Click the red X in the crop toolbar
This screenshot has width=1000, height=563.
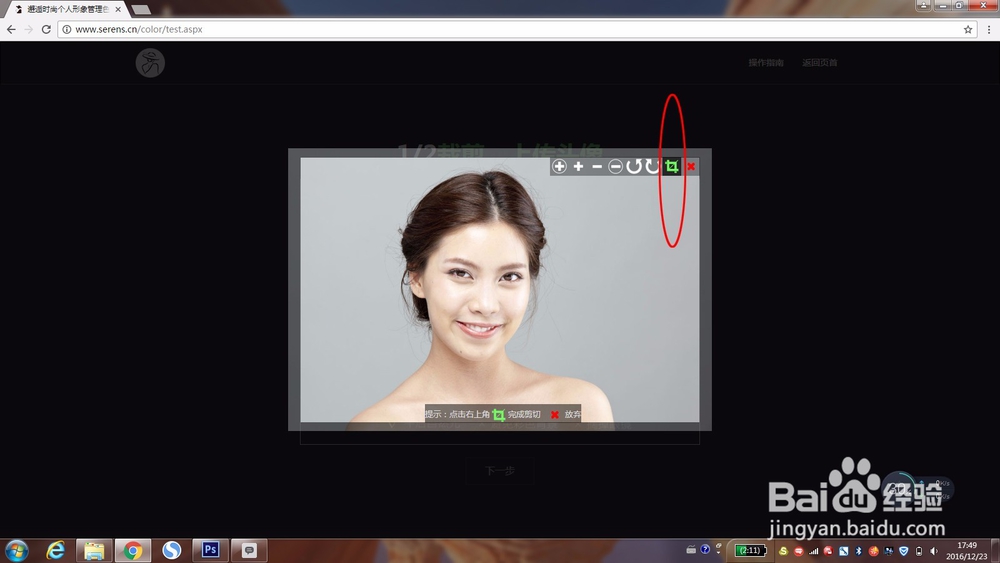tap(691, 166)
